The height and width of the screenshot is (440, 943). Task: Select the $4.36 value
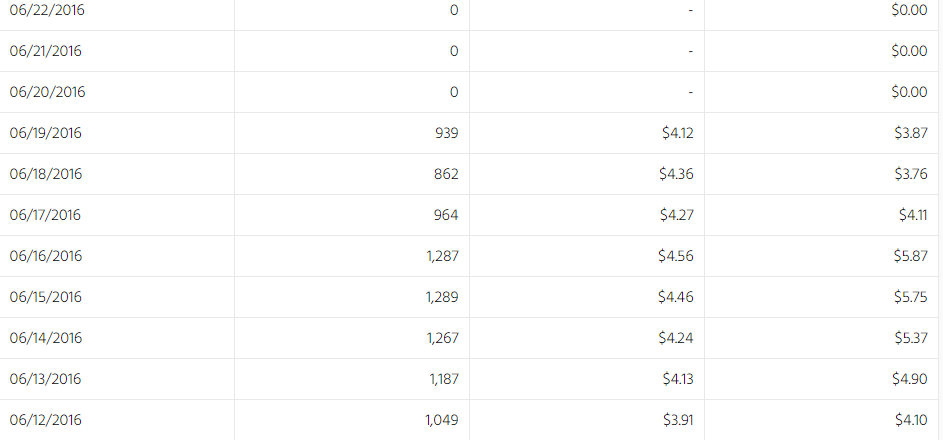pyautogui.click(x=676, y=174)
